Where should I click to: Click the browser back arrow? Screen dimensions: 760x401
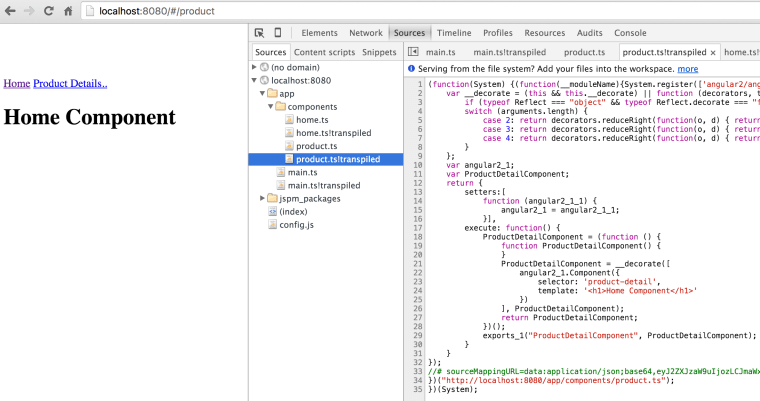[x=10, y=10]
